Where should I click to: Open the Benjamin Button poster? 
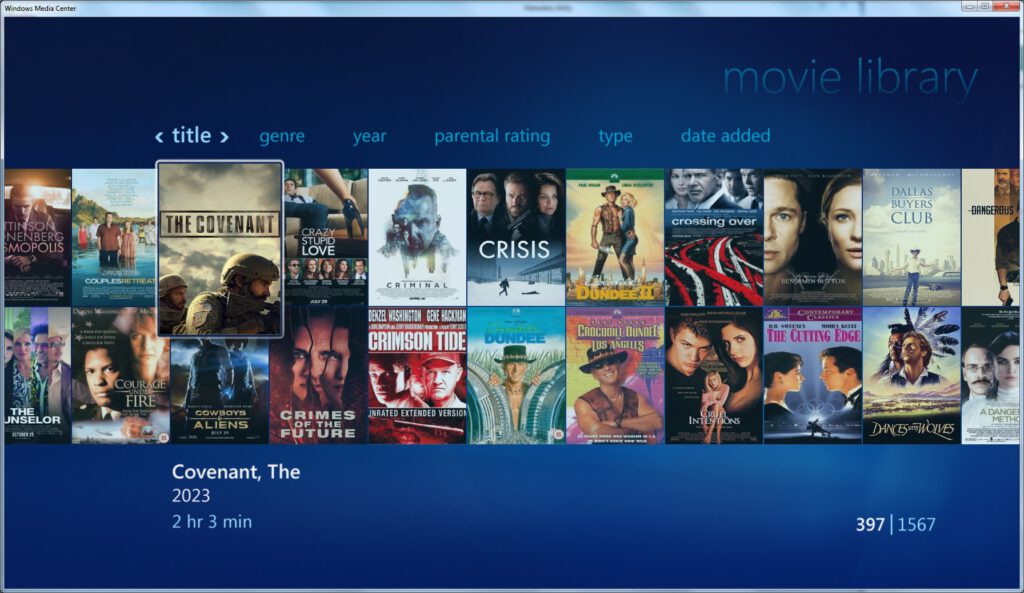tap(812, 237)
